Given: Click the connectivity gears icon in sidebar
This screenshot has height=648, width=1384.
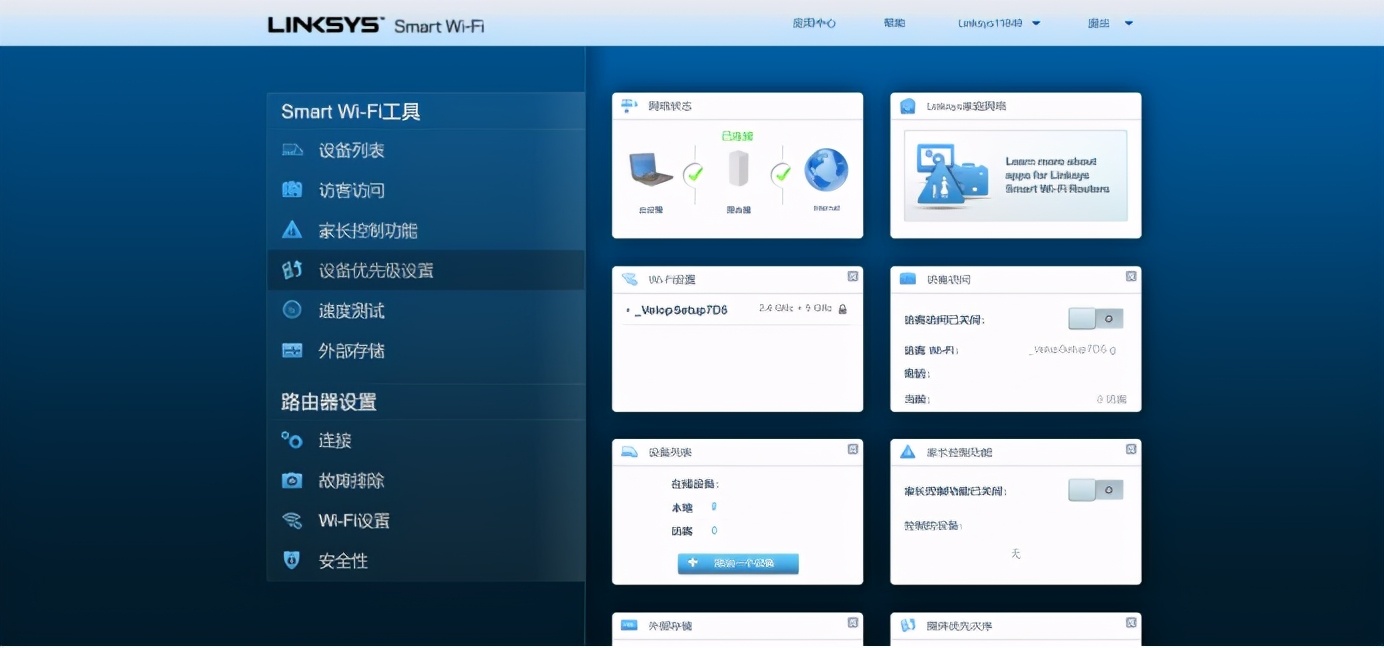Looking at the screenshot, I should 292,440.
